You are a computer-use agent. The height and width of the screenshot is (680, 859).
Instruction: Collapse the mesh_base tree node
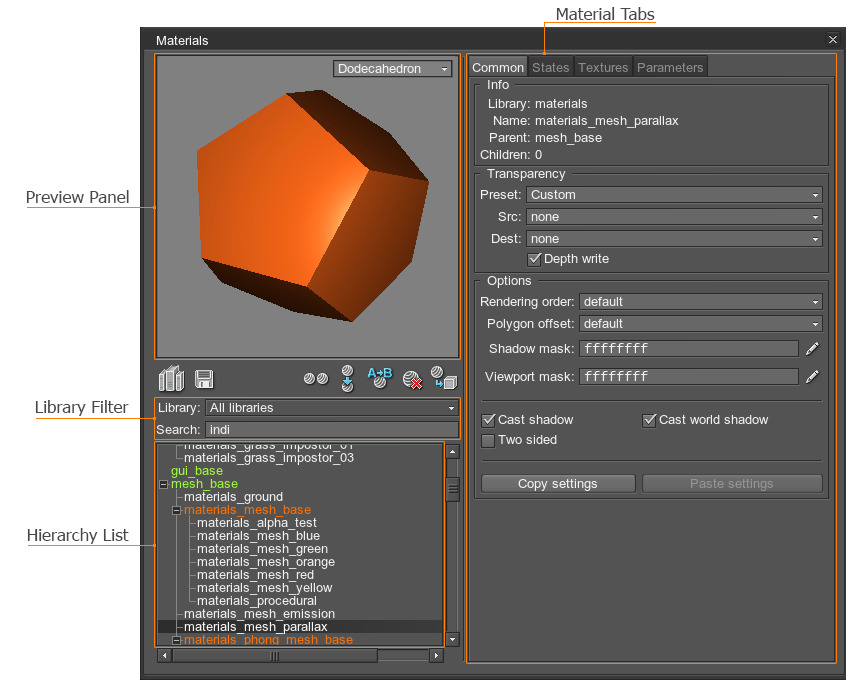click(x=163, y=484)
